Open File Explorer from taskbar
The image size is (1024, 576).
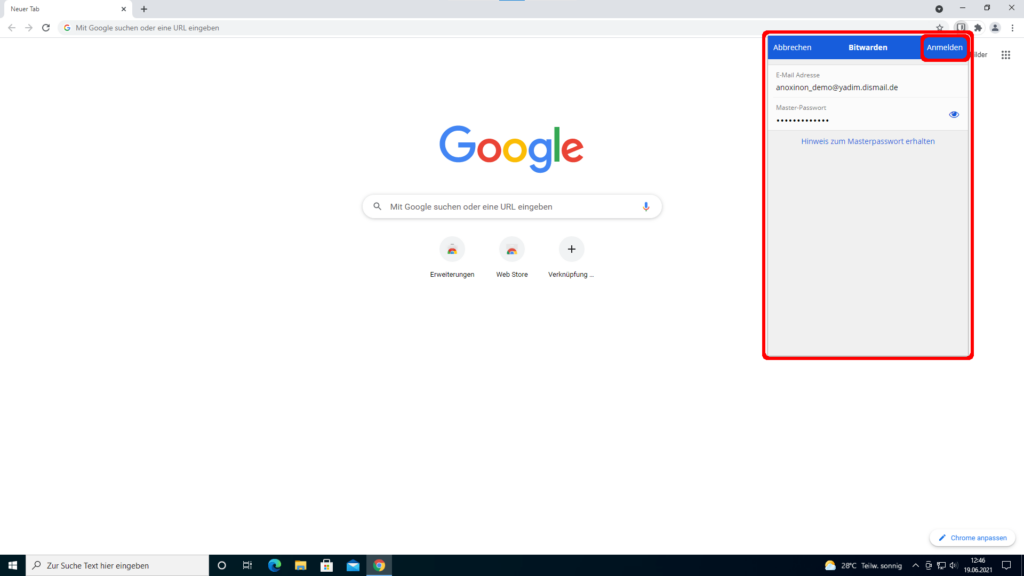300,566
